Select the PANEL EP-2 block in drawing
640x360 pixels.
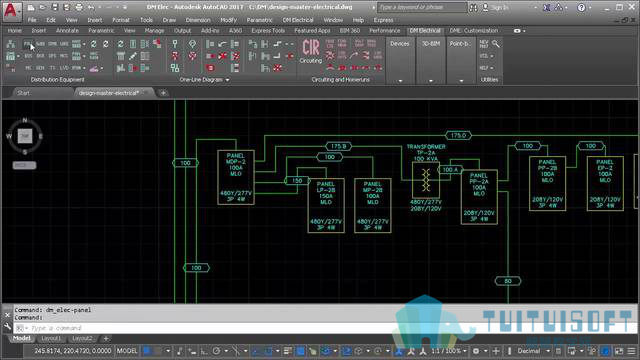pos(605,184)
